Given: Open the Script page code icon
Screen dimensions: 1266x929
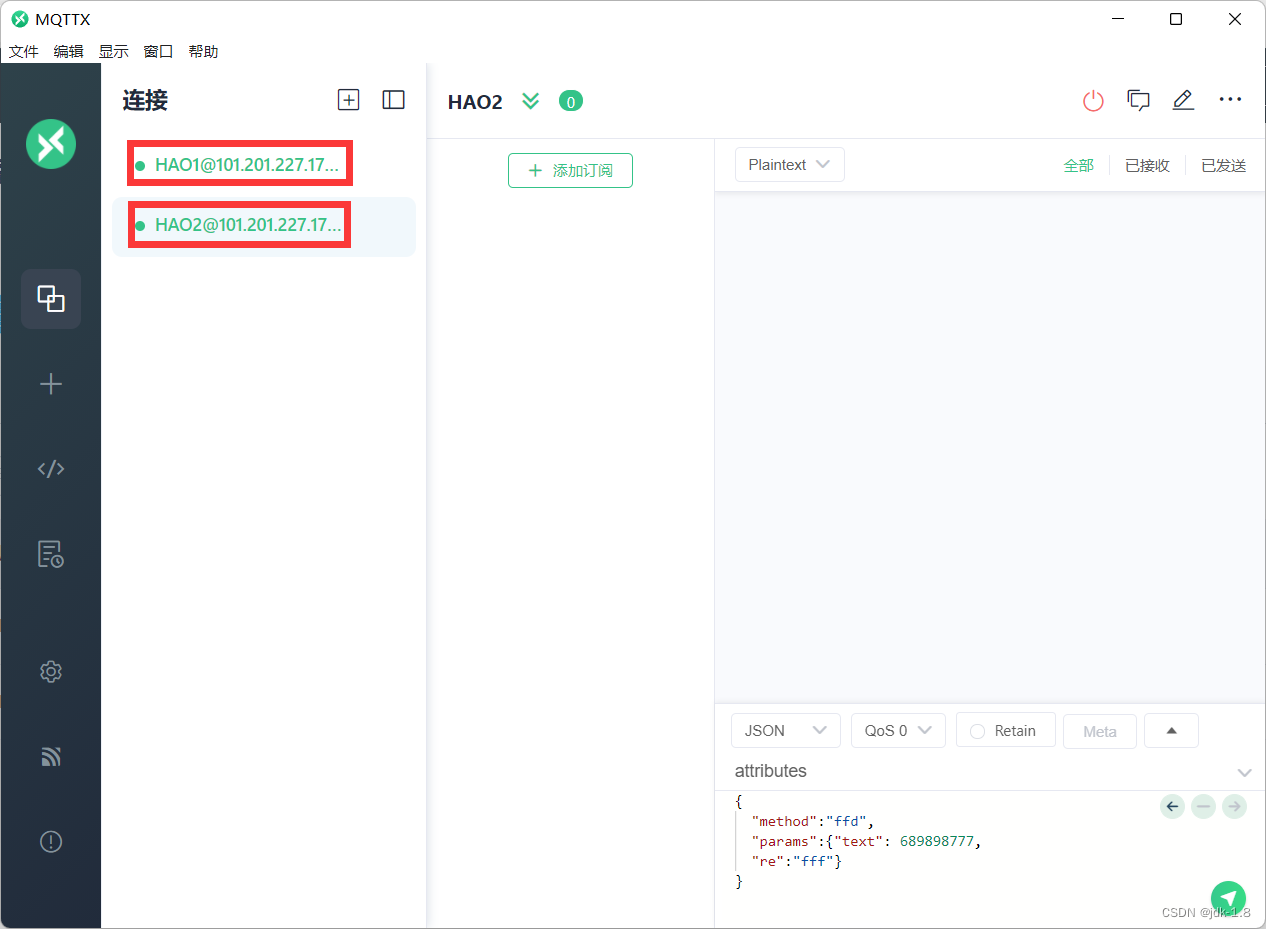Looking at the screenshot, I should [51, 469].
